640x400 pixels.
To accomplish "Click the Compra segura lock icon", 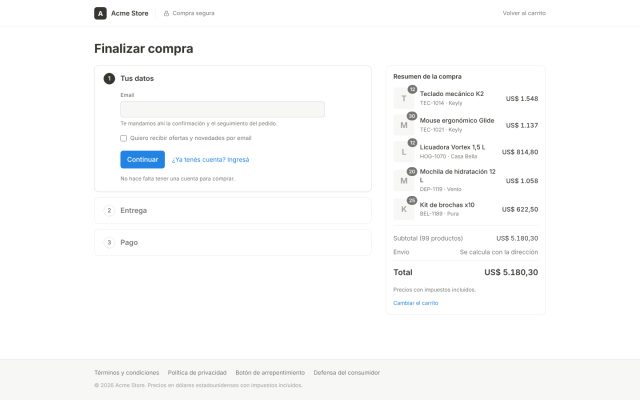I will tap(166, 13).
